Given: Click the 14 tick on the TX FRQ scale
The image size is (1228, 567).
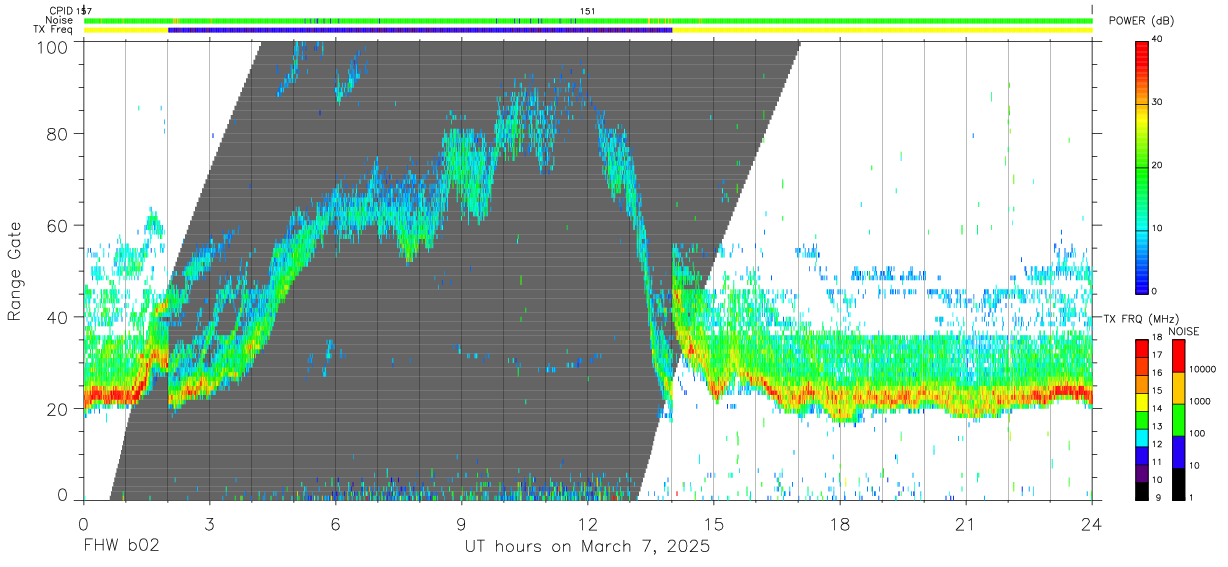Looking at the screenshot, I should (1157, 408).
